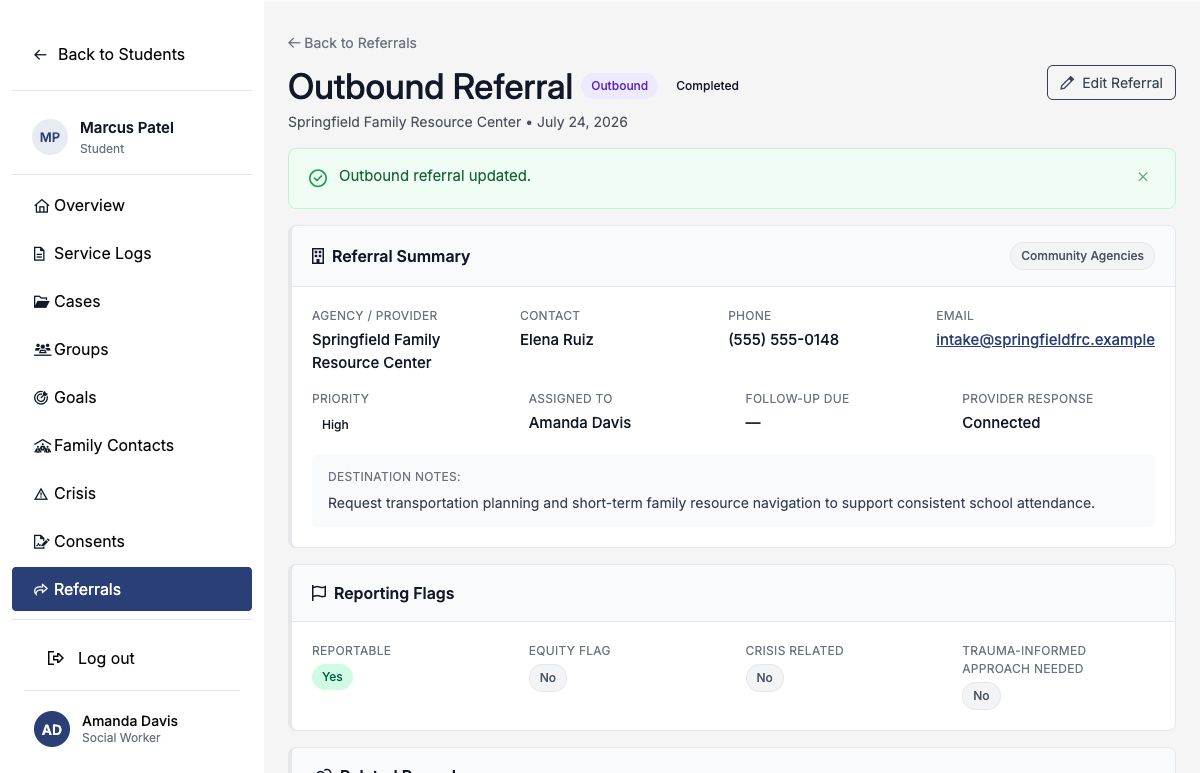Click the flag icon beside Reporting Flags
Screen dimensions: 1200x773
[x=319, y=593]
